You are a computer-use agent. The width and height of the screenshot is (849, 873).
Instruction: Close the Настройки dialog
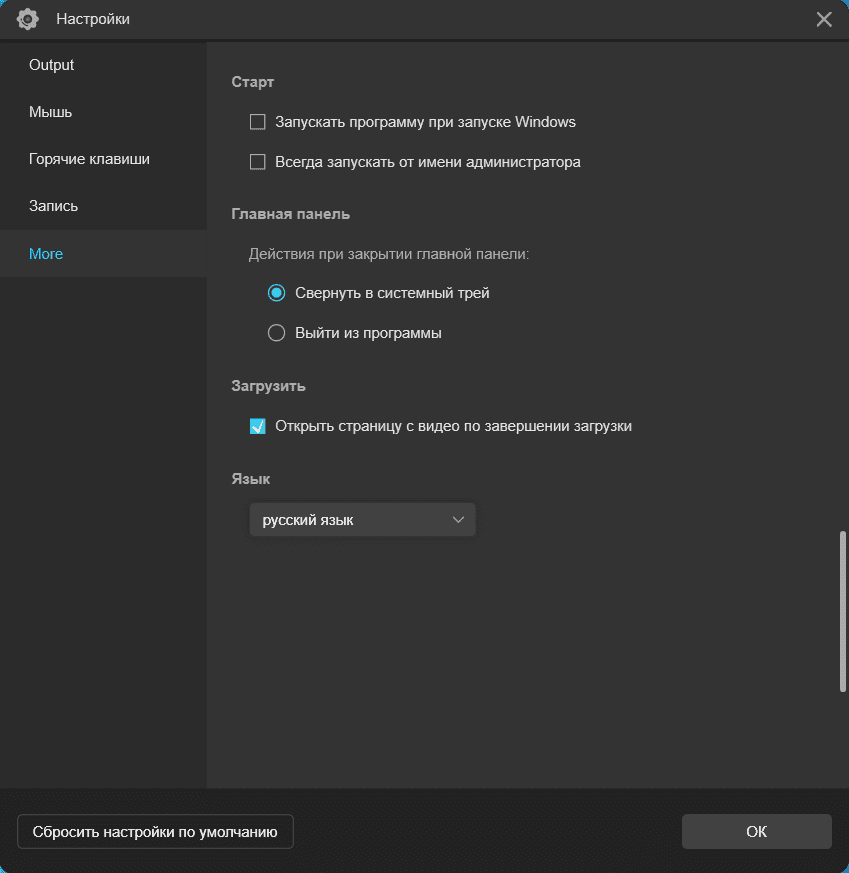(824, 19)
